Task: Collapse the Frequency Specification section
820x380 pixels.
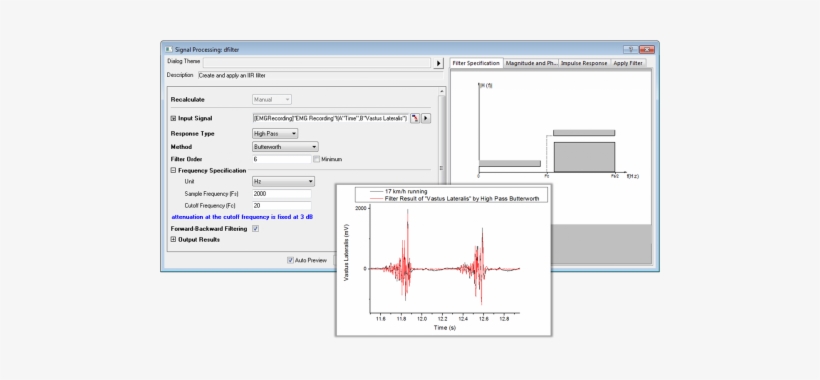Action: coord(174,170)
